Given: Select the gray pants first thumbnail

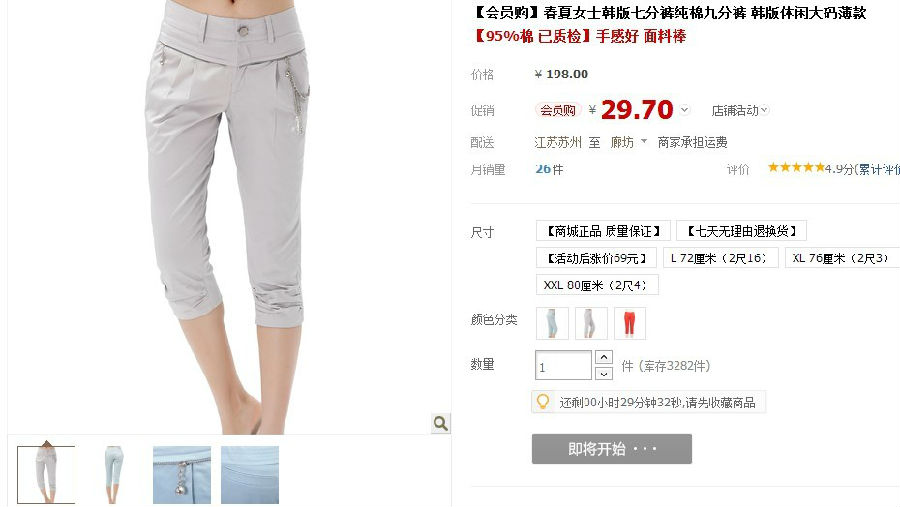Looking at the screenshot, I should 46,475.
